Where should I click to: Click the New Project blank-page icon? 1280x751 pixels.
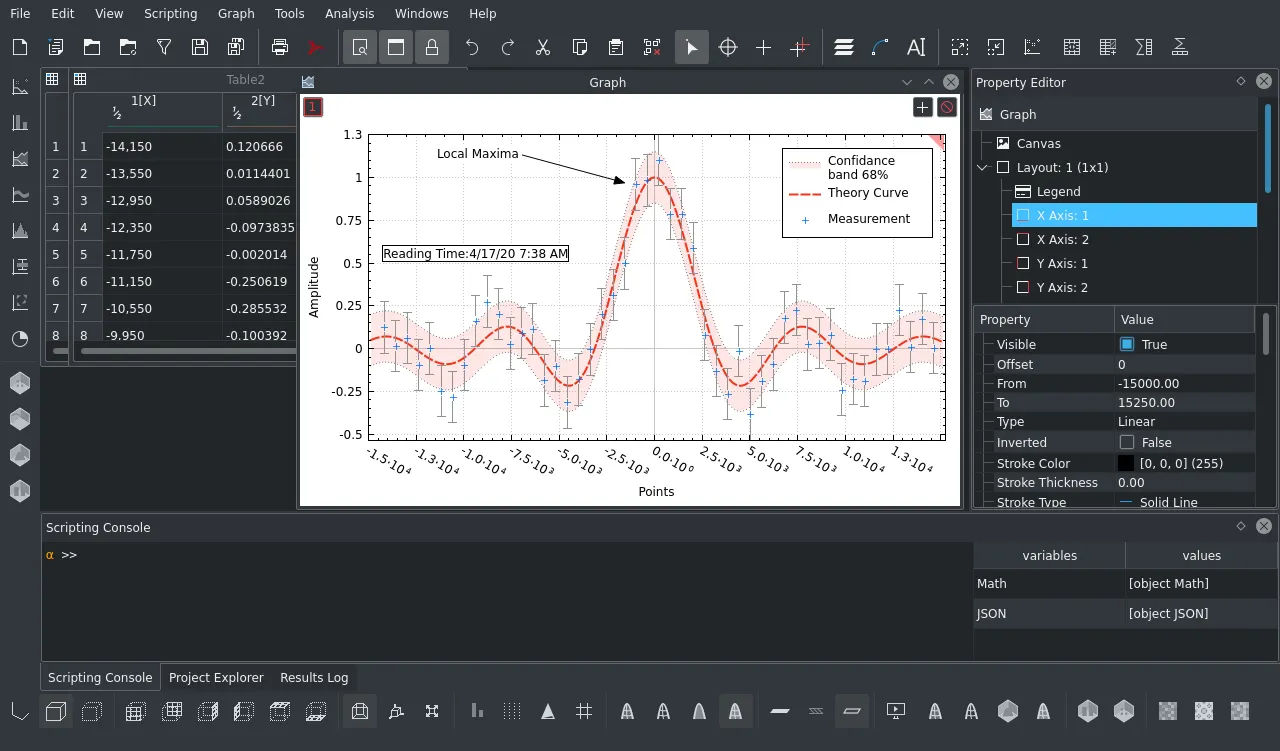20,47
